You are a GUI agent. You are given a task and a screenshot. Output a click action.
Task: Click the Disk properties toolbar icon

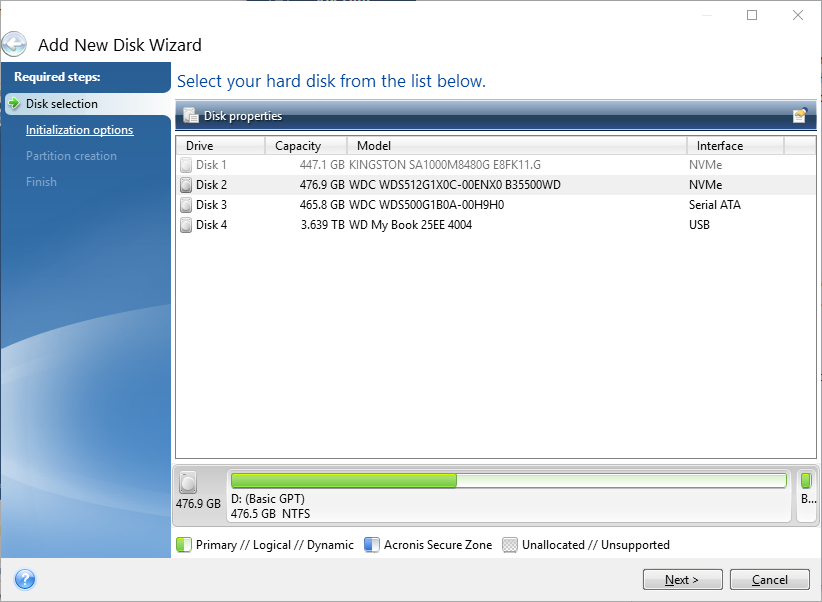[190, 116]
